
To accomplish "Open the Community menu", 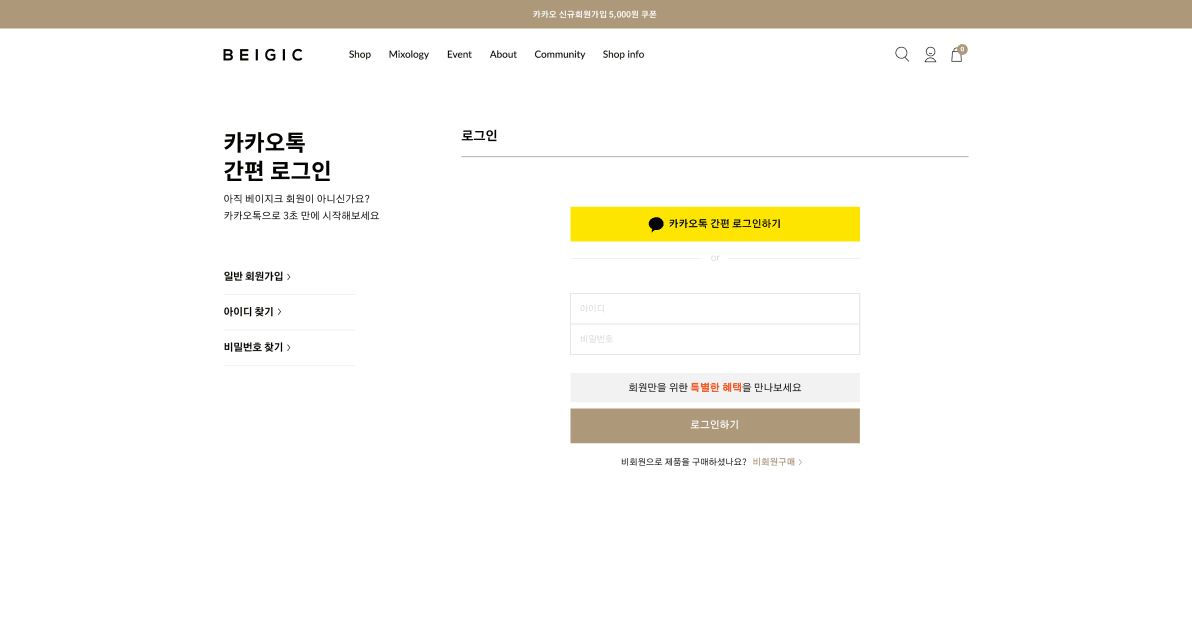I will coord(560,54).
